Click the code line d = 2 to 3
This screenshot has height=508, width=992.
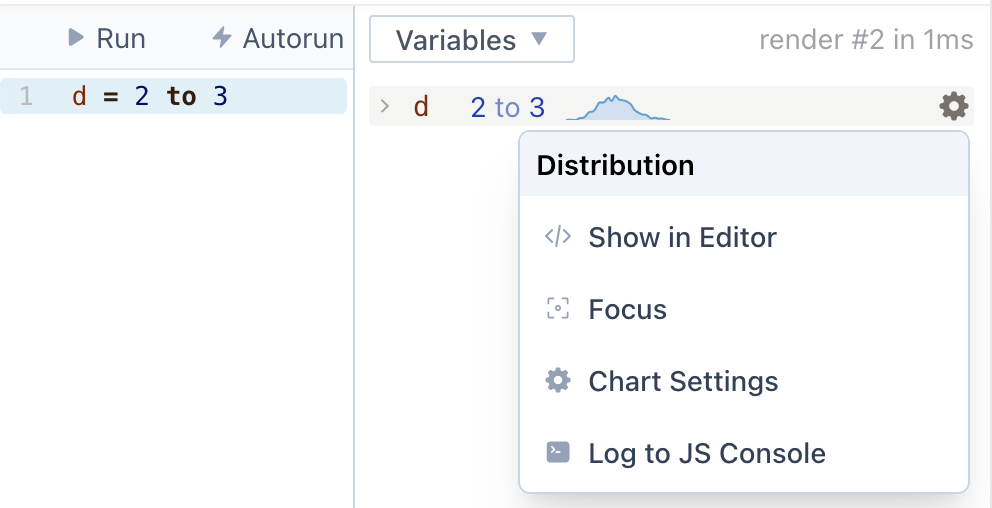click(x=150, y=96)
